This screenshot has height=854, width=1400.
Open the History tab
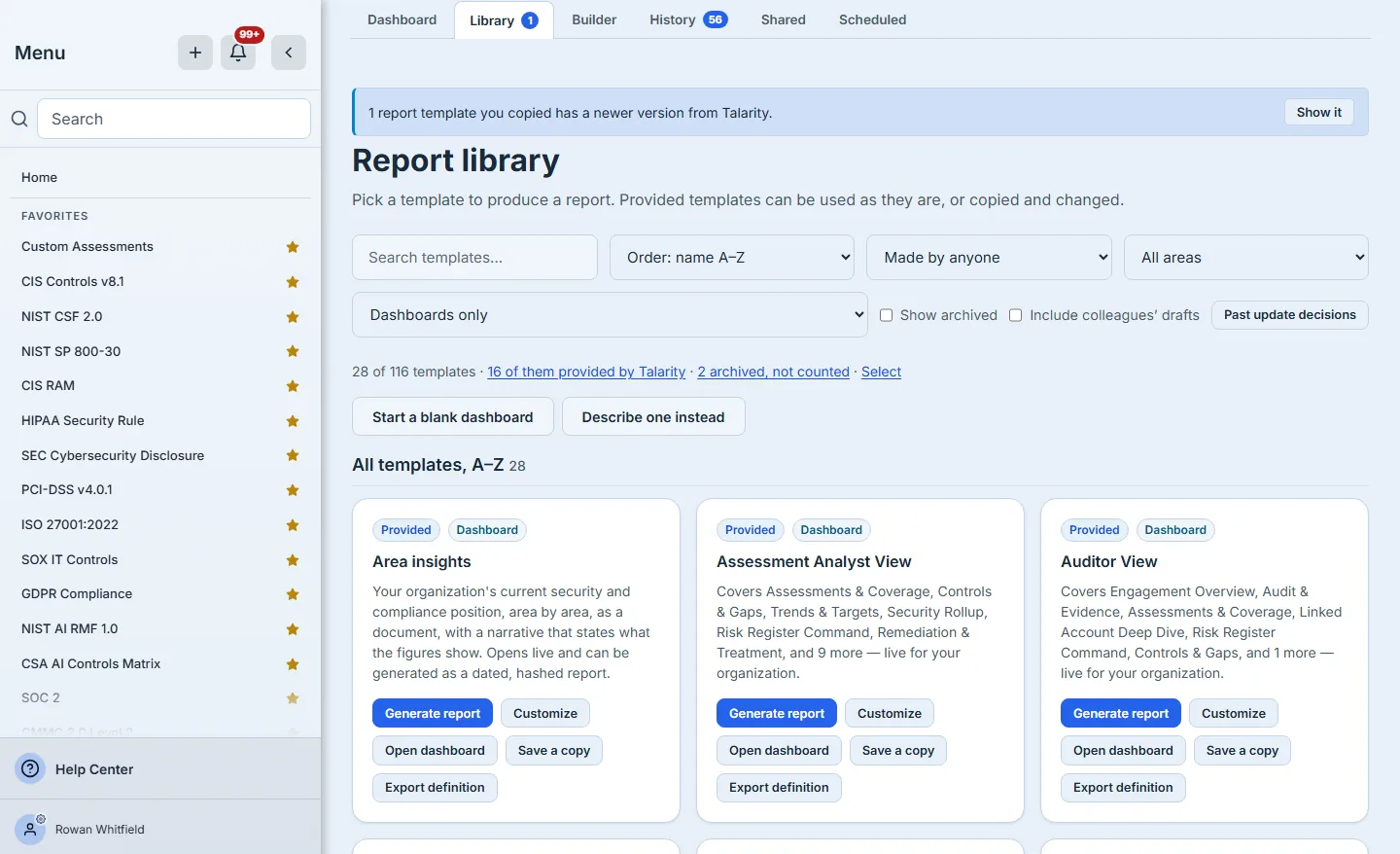coord(688,19)
